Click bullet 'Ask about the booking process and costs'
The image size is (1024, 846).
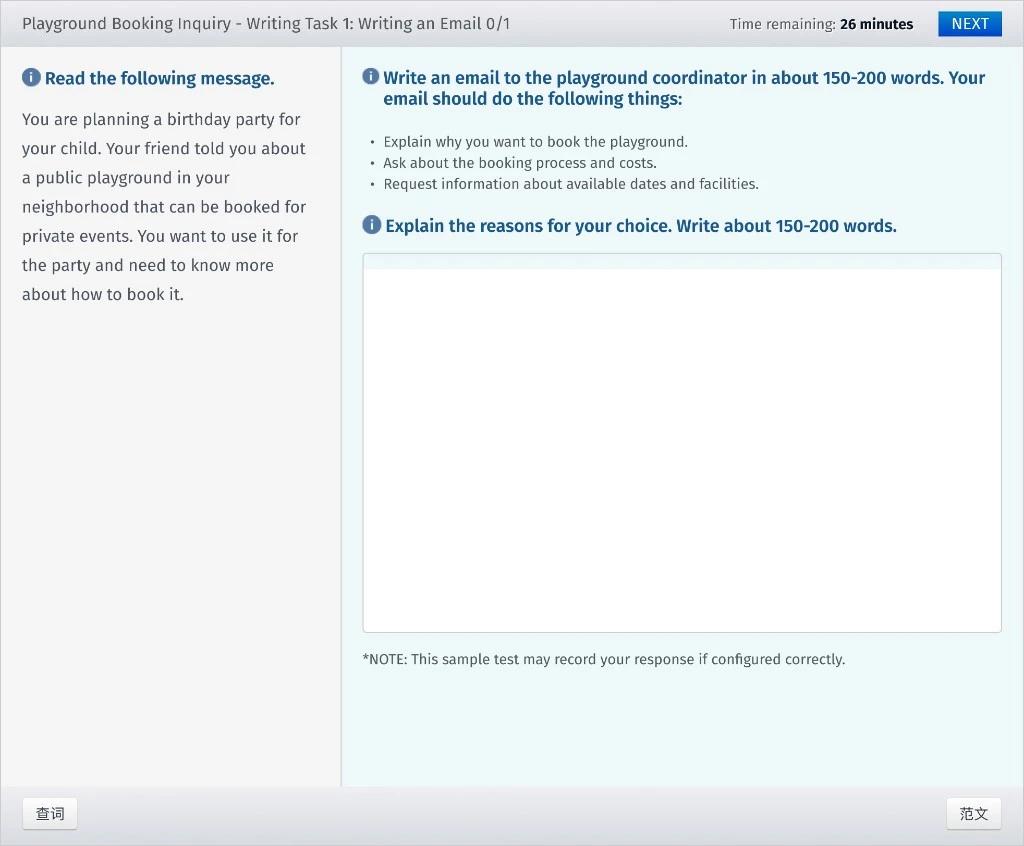pos(519,163)
